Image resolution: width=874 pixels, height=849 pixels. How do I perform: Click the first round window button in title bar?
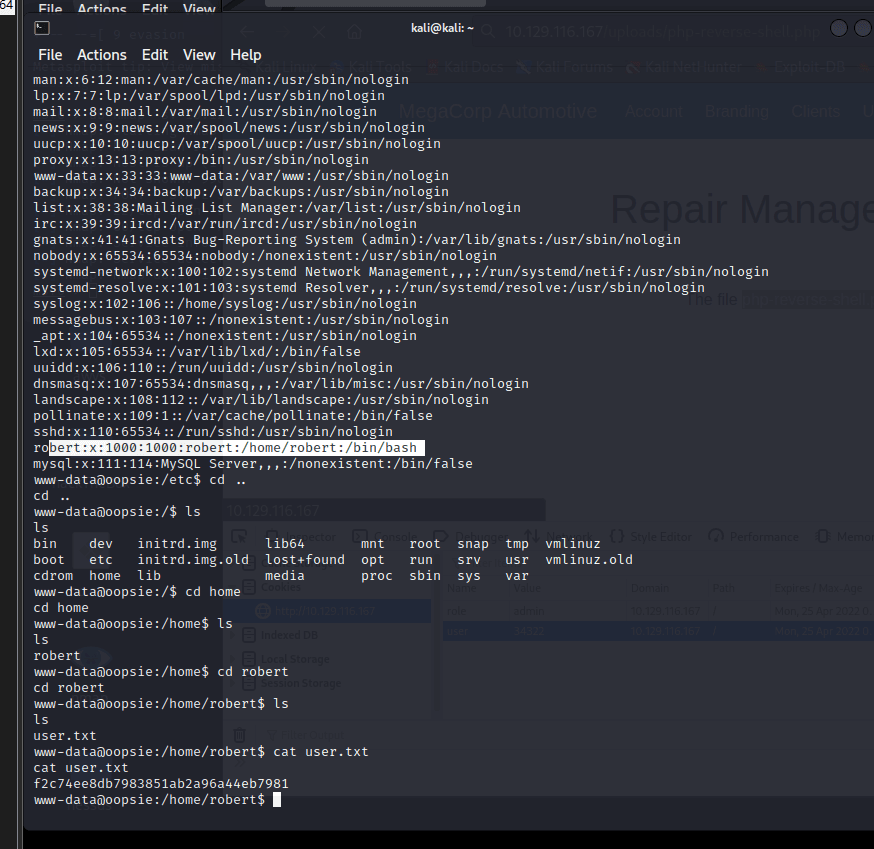pyautogui.click(x=837, y=29)
